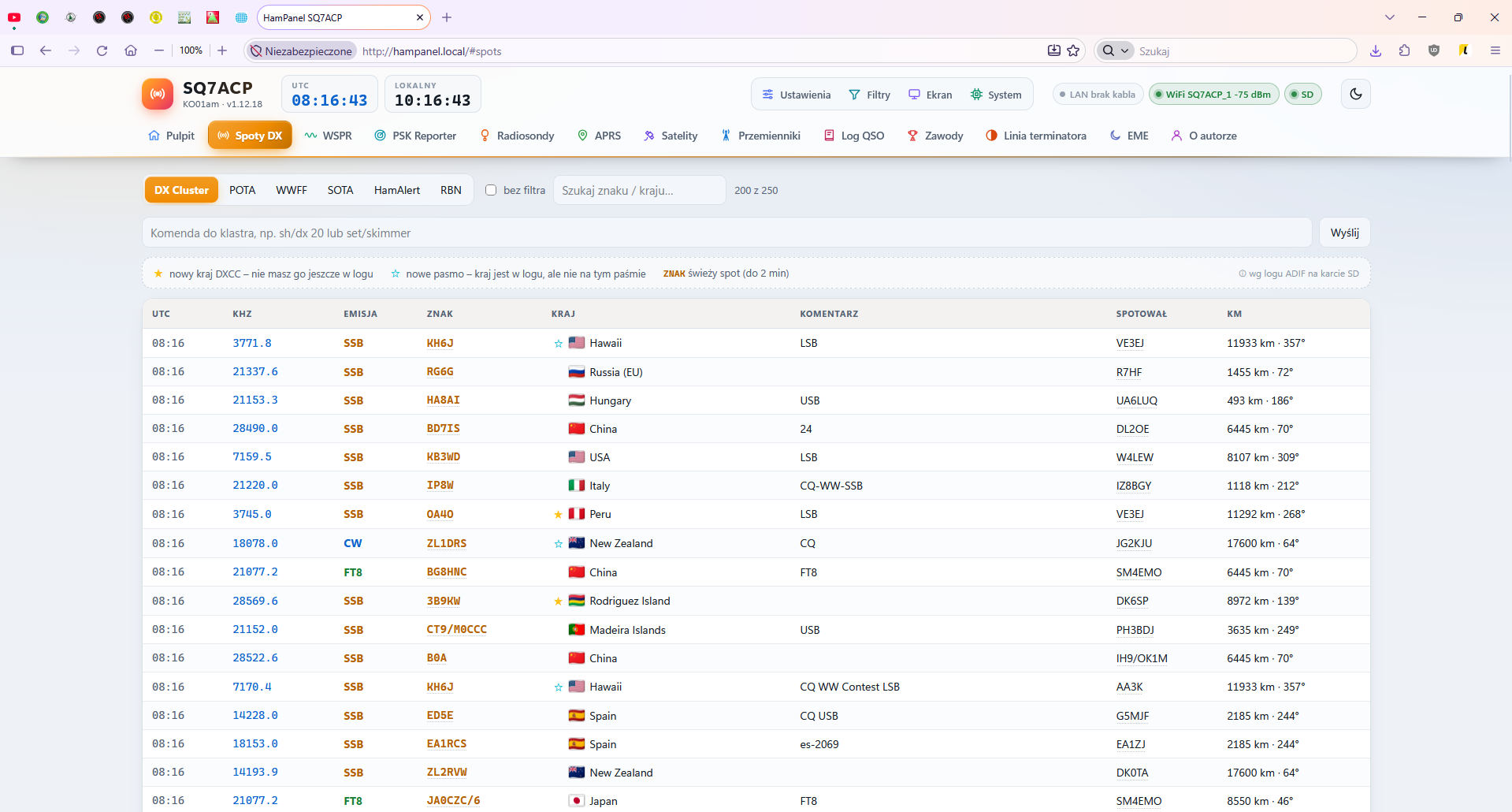This screenshot has width=1512, height=812.
Task: Focus the 'Szukaj znaku / kraju' search field
Action: (x=639, y=190)
